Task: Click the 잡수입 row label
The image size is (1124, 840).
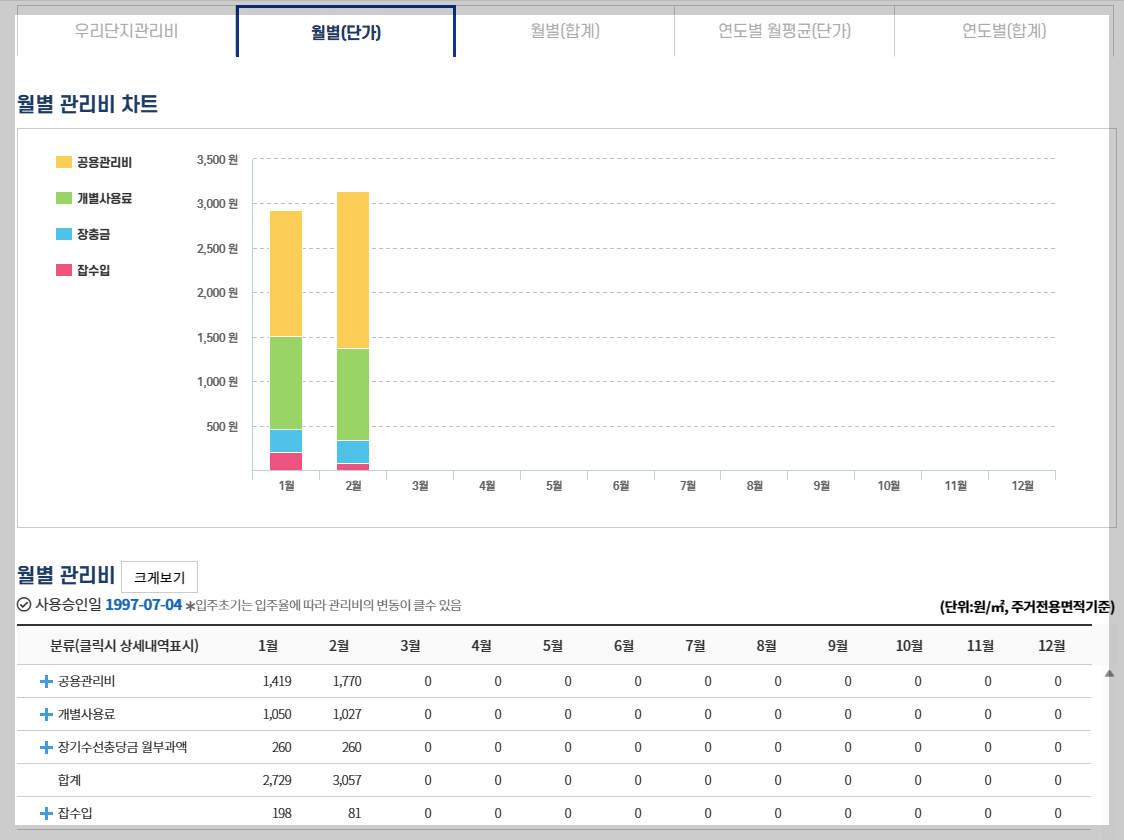Action: [75, 813]
